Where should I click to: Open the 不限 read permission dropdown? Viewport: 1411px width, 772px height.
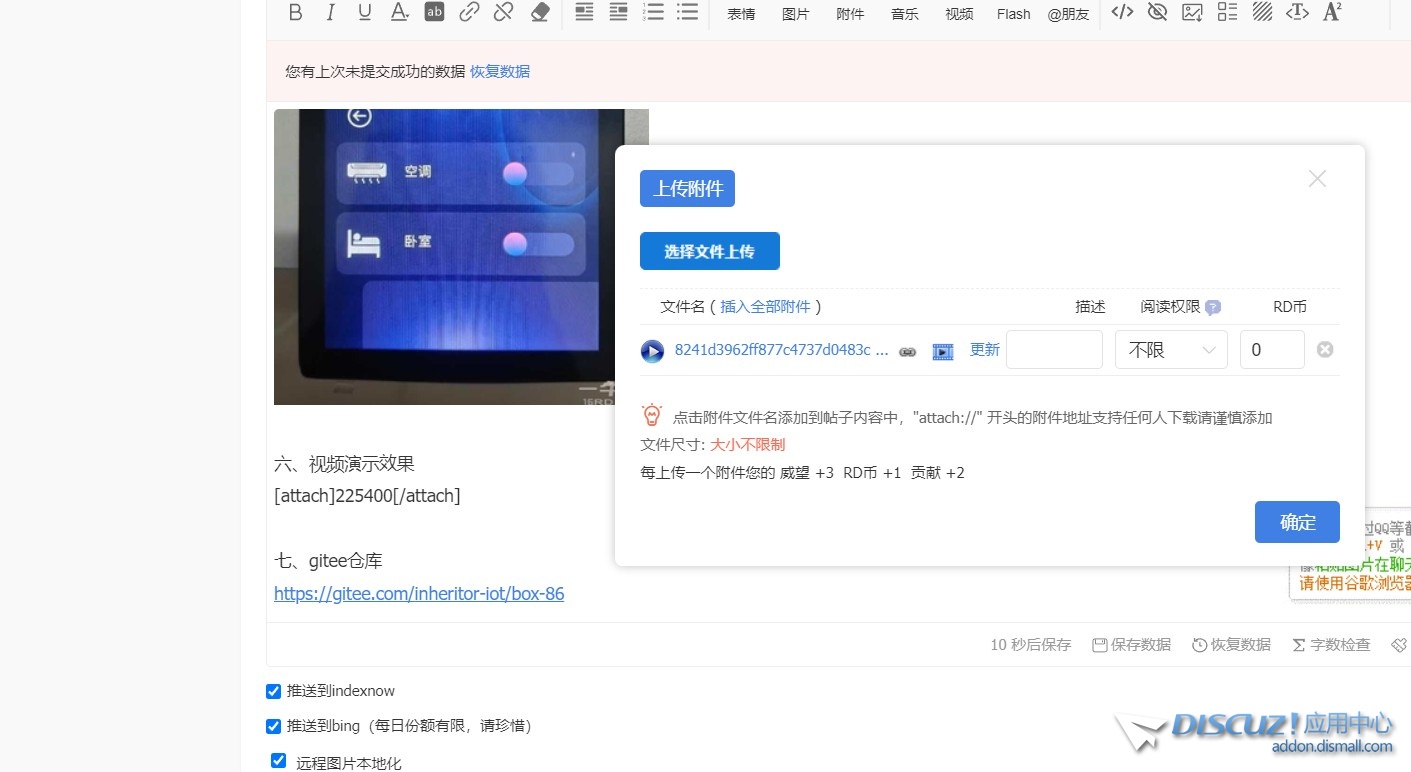(1171, 350)
